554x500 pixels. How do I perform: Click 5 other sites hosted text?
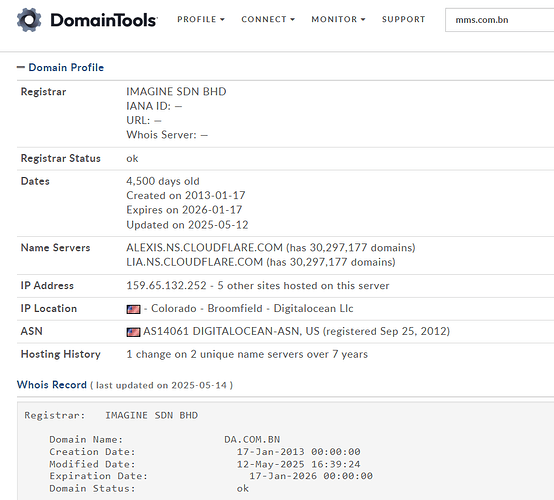tap(303, 286)
